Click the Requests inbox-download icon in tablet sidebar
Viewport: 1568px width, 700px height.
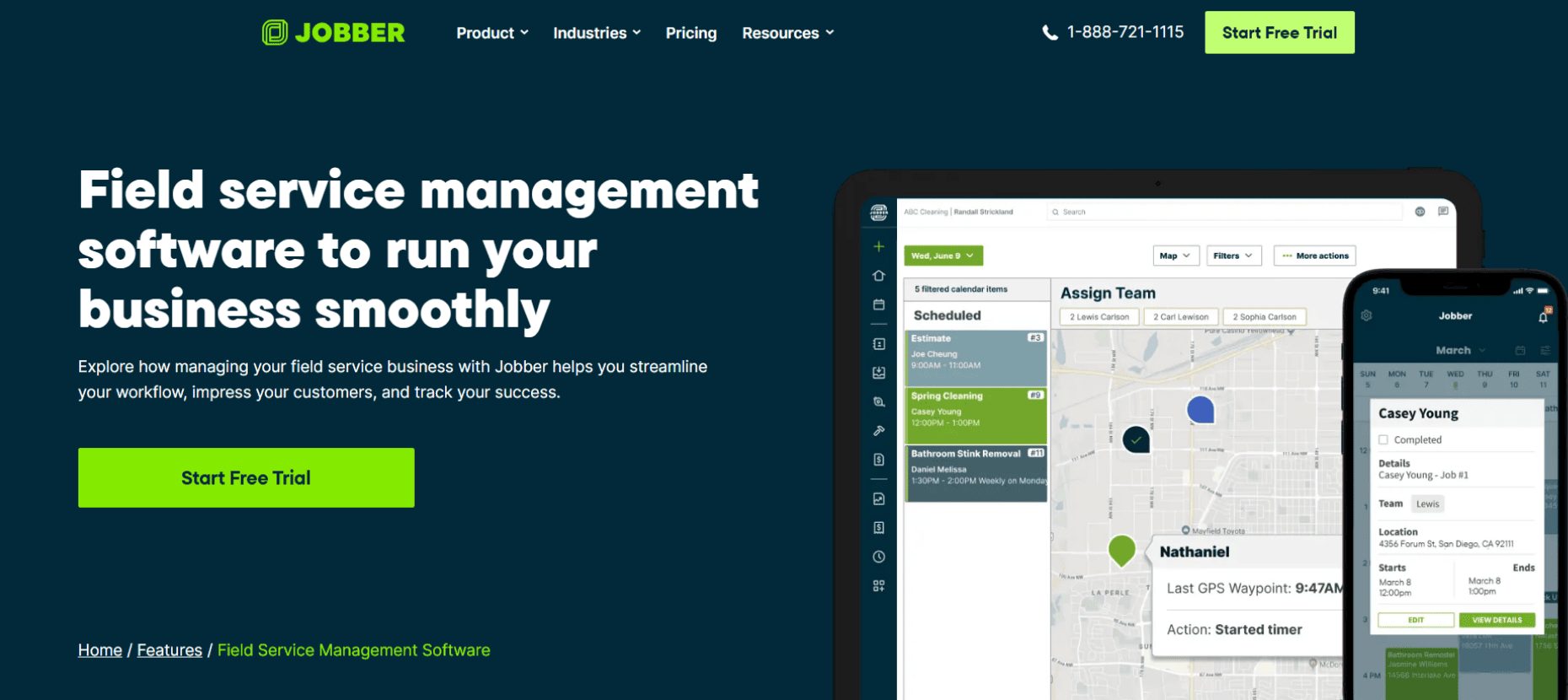tap(878, 373)
